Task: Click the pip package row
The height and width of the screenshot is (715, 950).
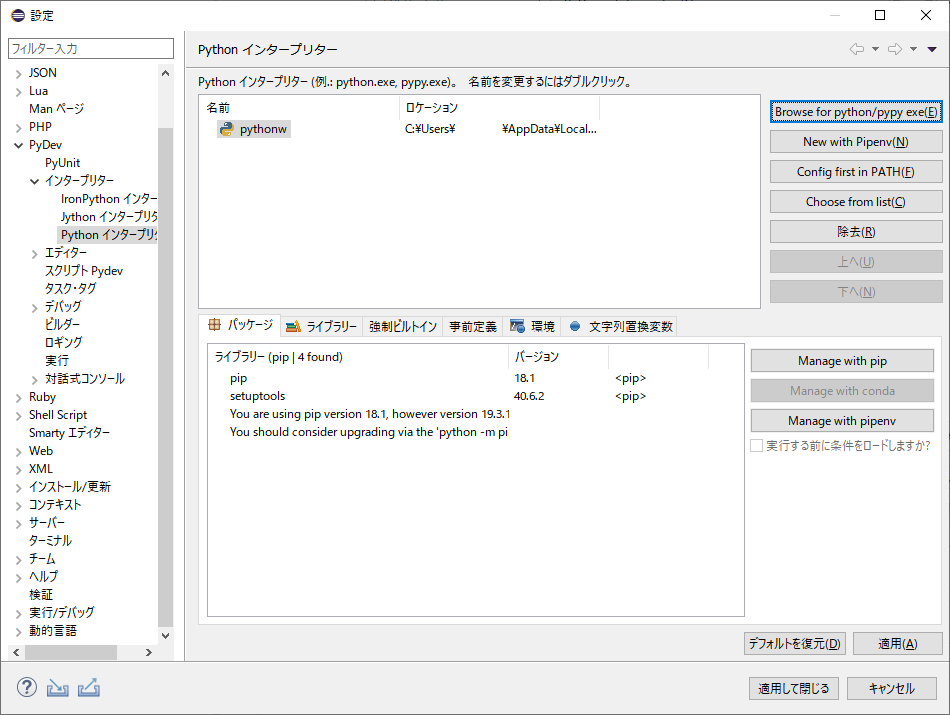Action: point(475,378)
